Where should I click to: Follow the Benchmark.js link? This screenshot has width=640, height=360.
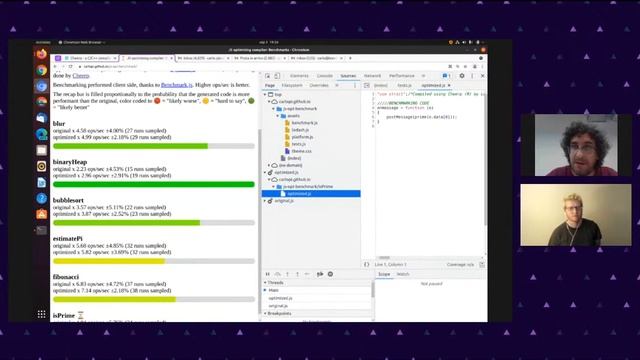(177, 85)
